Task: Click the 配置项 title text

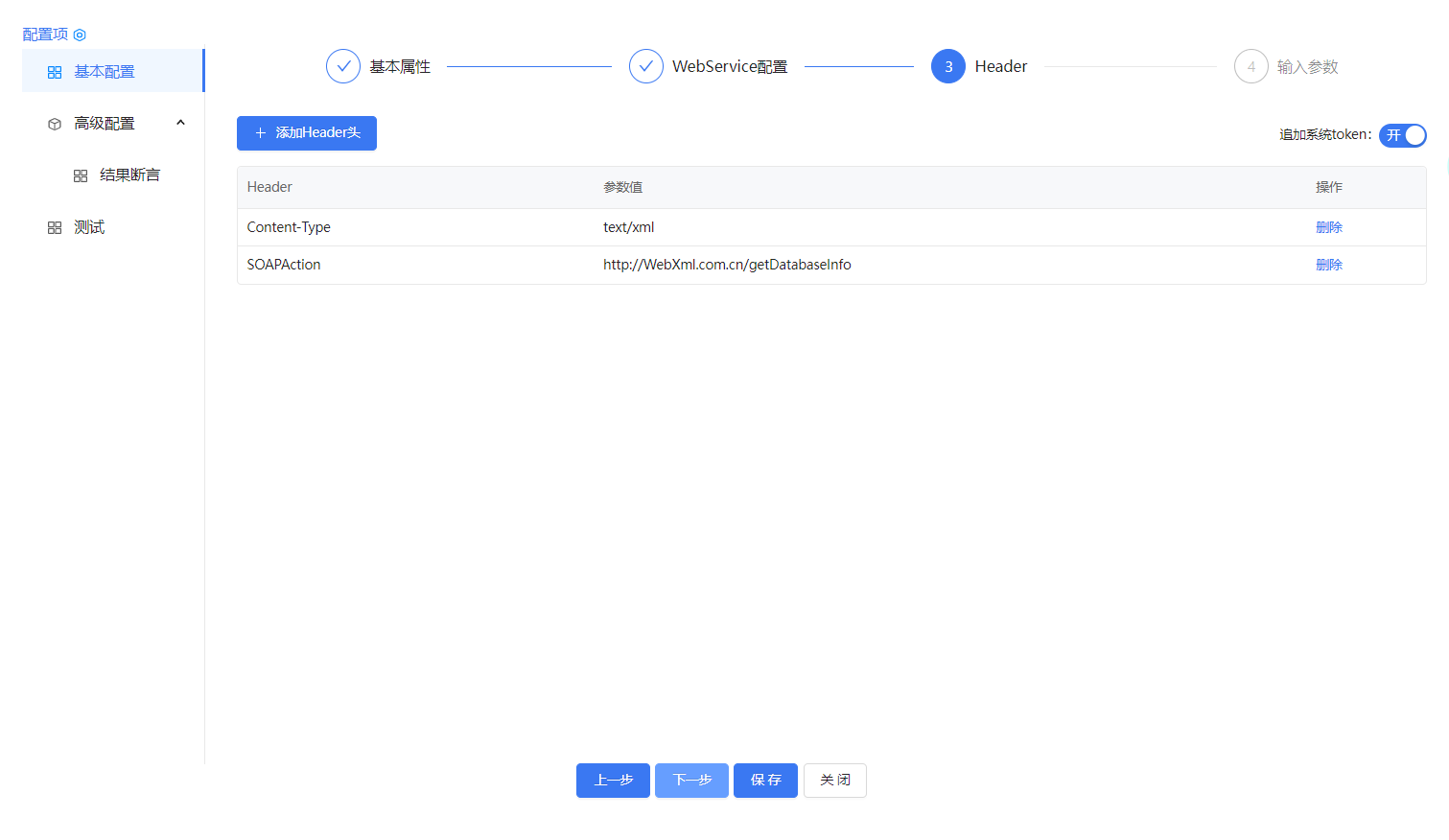Action: click(x=45, y=35)
